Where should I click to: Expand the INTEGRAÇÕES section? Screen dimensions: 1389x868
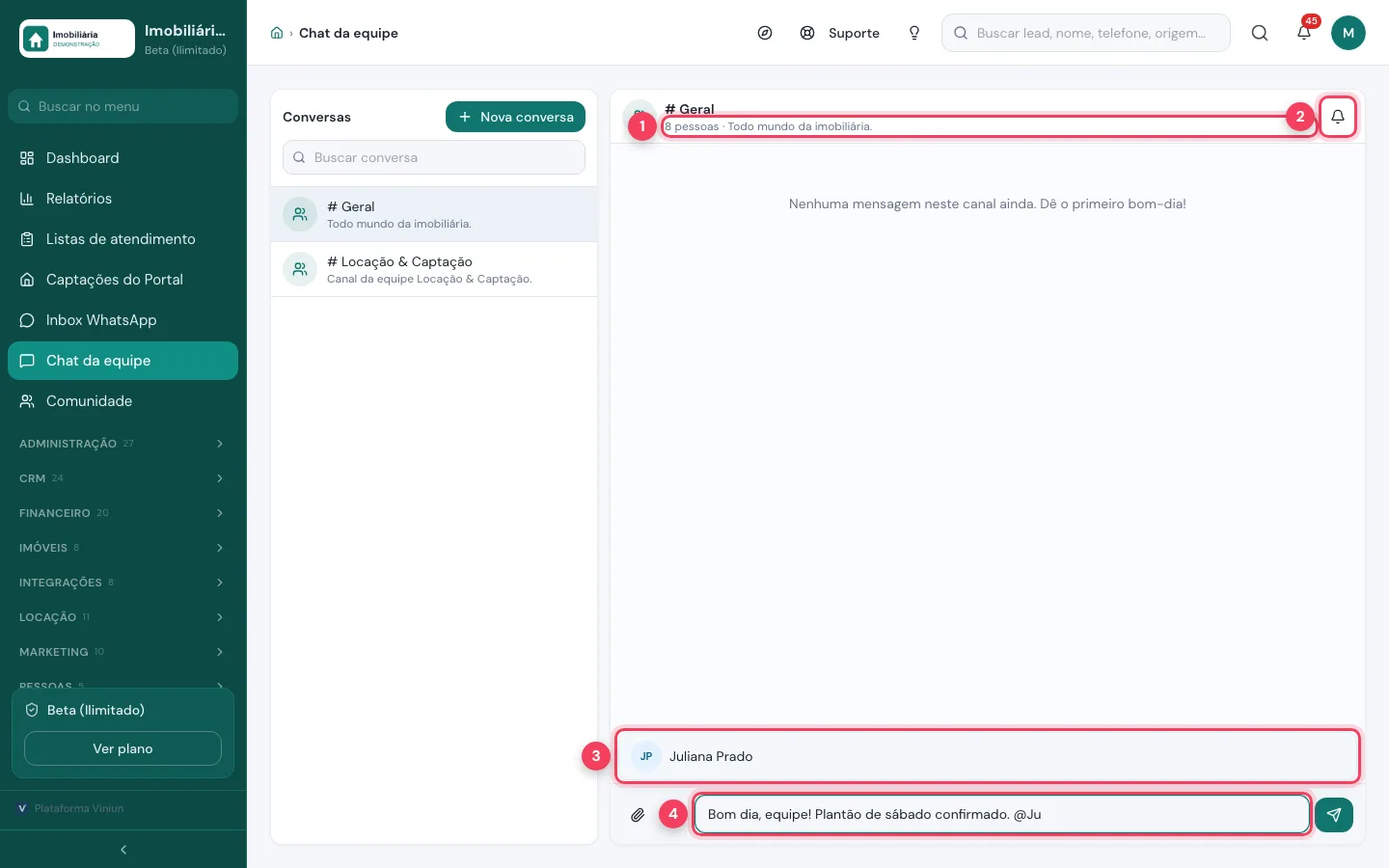tap(123, 583)
